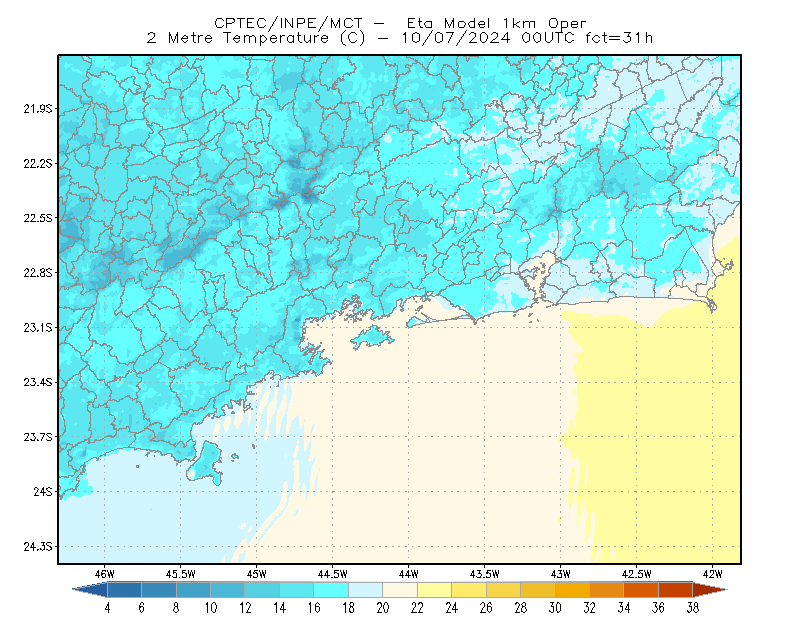Click the '23.1S' latitude label
Screen dimensions: 800x618
click(38, 328)
